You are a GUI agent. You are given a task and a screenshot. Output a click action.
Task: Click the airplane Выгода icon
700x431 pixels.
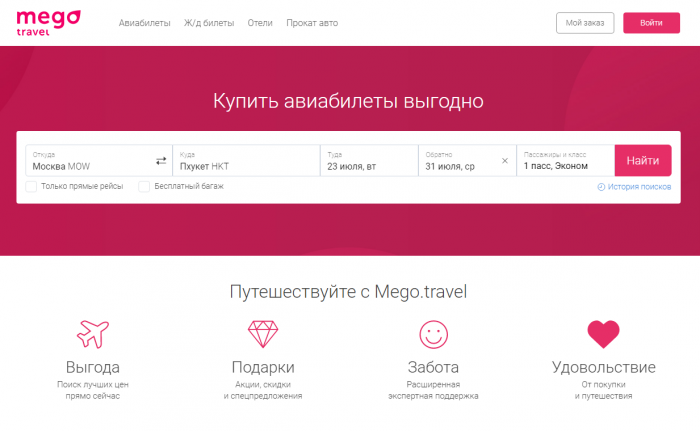point(93,334)
